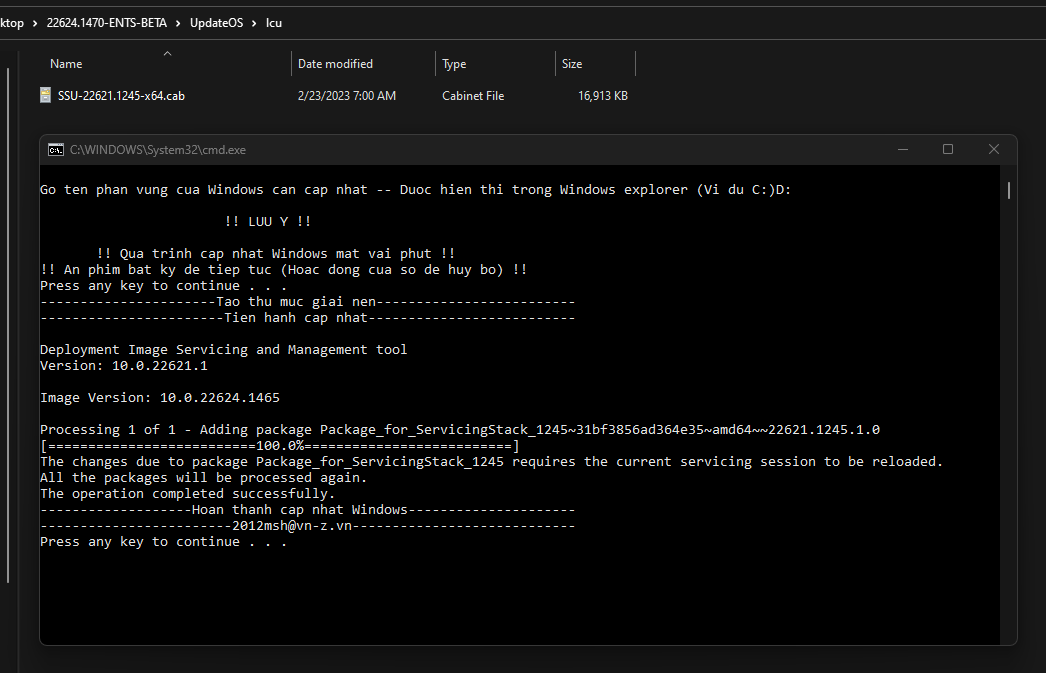The height and width of the screenshot is (673, 1046).
Task: Click the 16,913 KB size cell
Action: pos(602,96)
